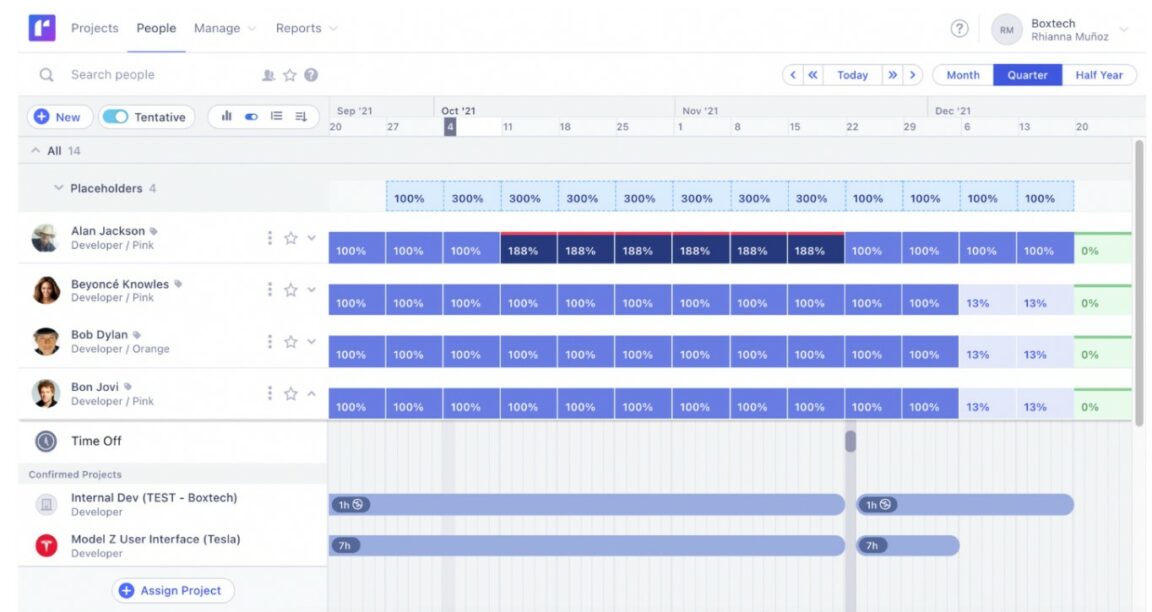Click the list view icon in the toolbar
Viewport: 1152px width, 612px height.
click(x=278, y=117)
